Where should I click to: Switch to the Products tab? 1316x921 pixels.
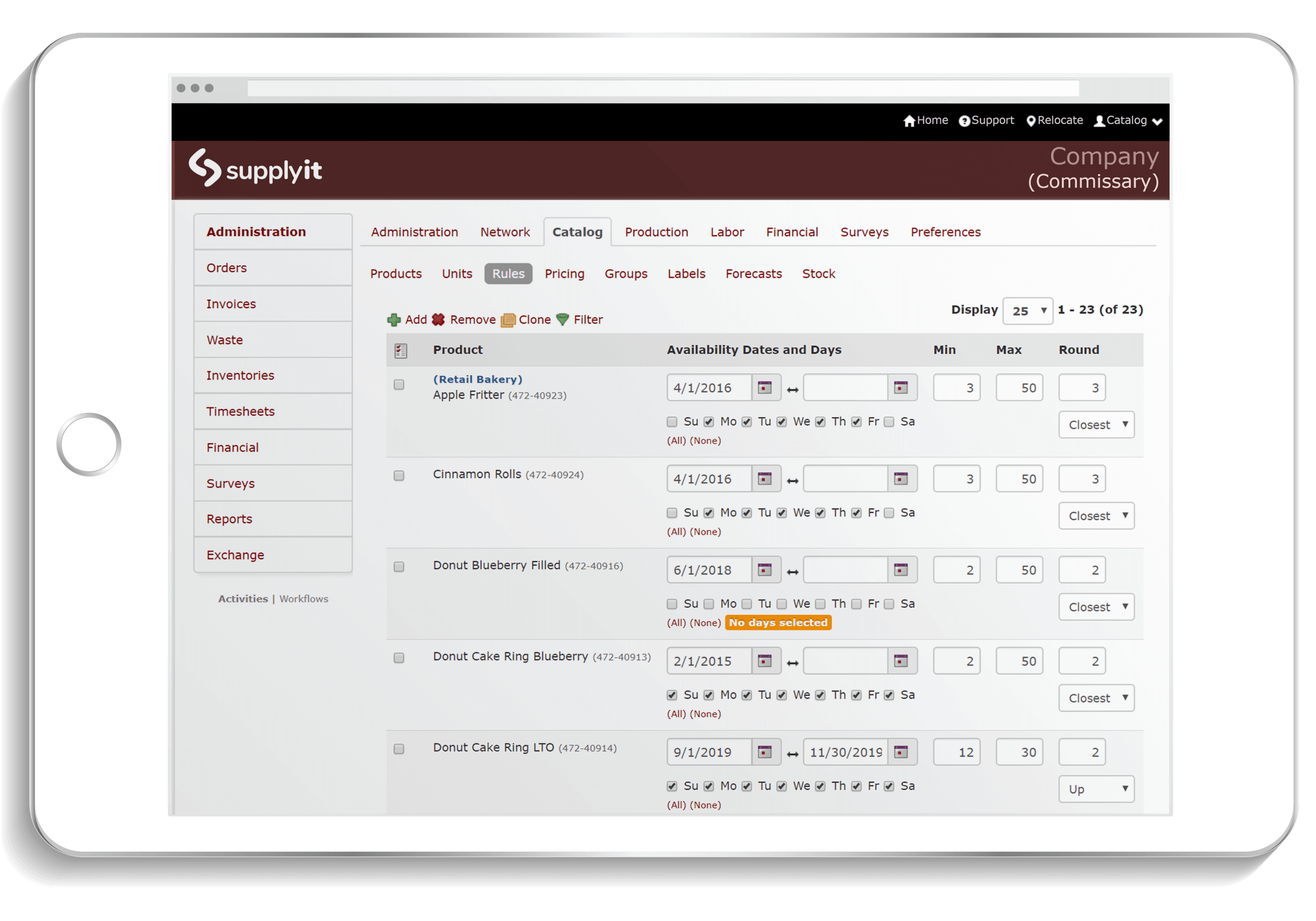pos(397,274)
